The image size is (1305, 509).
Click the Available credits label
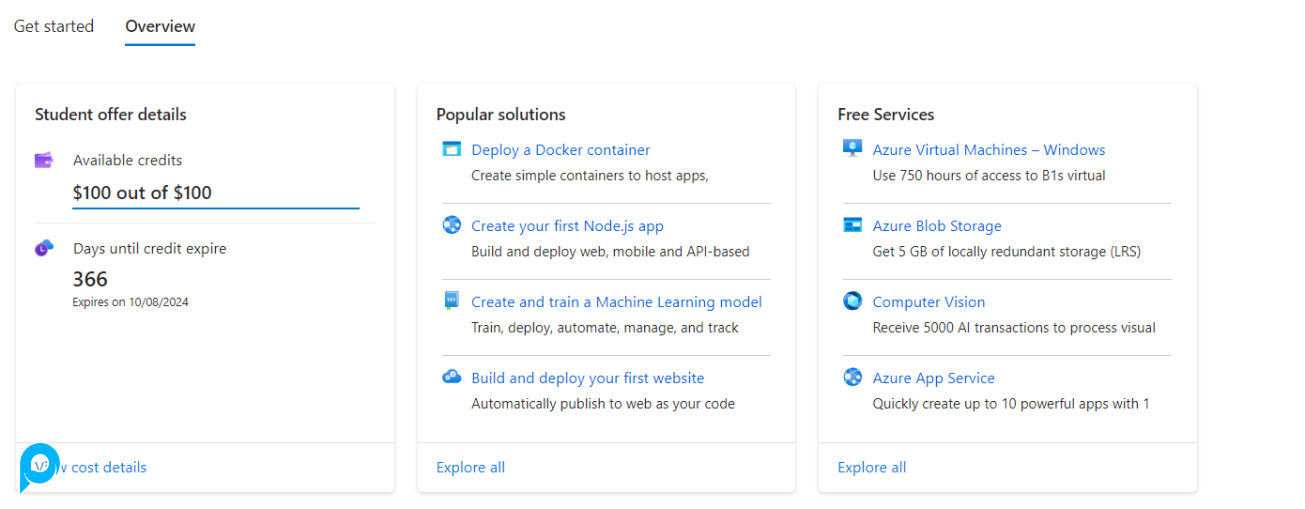(128, 160)
